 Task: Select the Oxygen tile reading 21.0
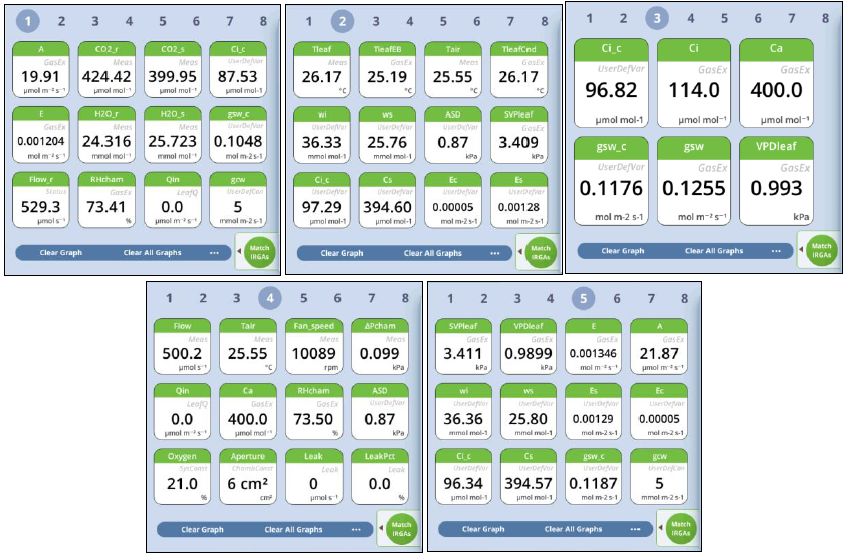click(182, 477)
